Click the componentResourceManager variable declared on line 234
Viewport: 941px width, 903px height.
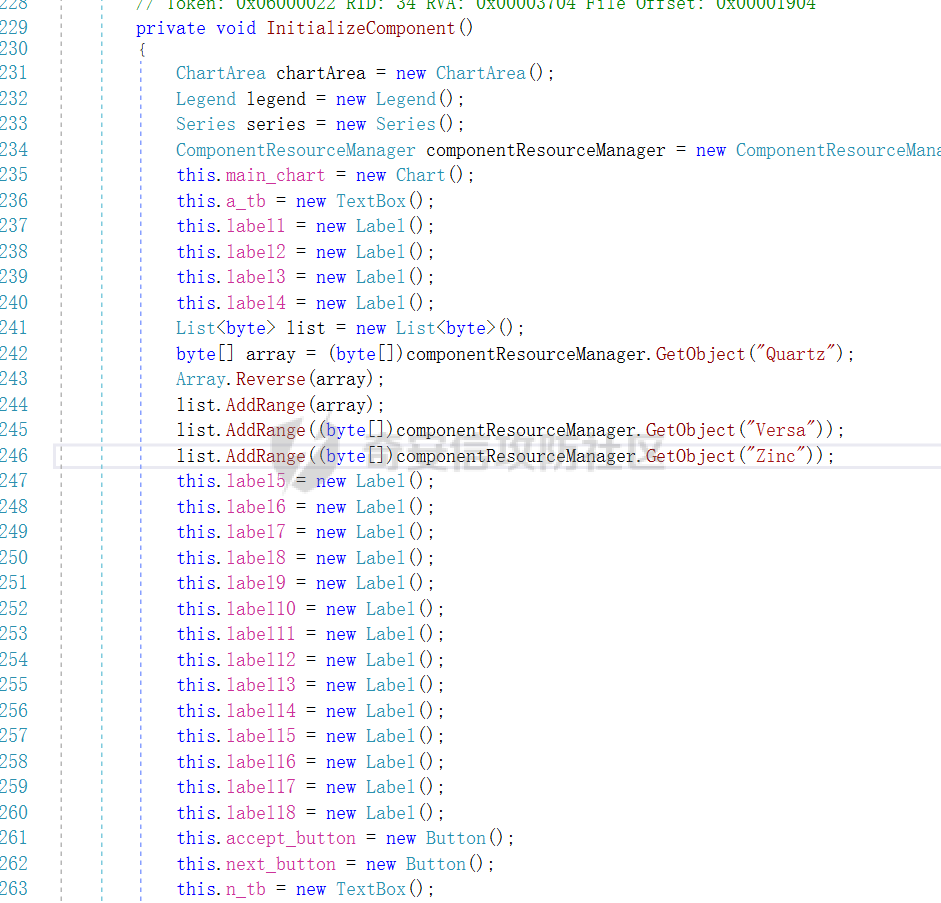coord(546,150)
